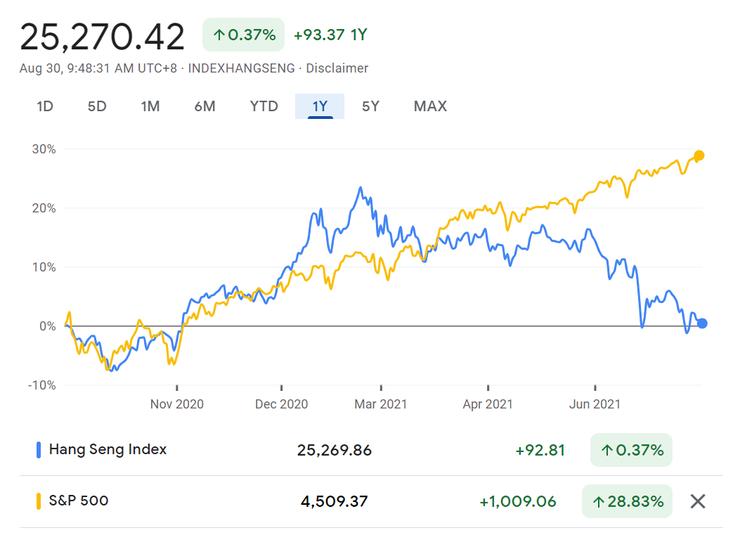Click the blue Hang Seng color swatch
This screenshot has width=740, height=545.
[38, 450]
